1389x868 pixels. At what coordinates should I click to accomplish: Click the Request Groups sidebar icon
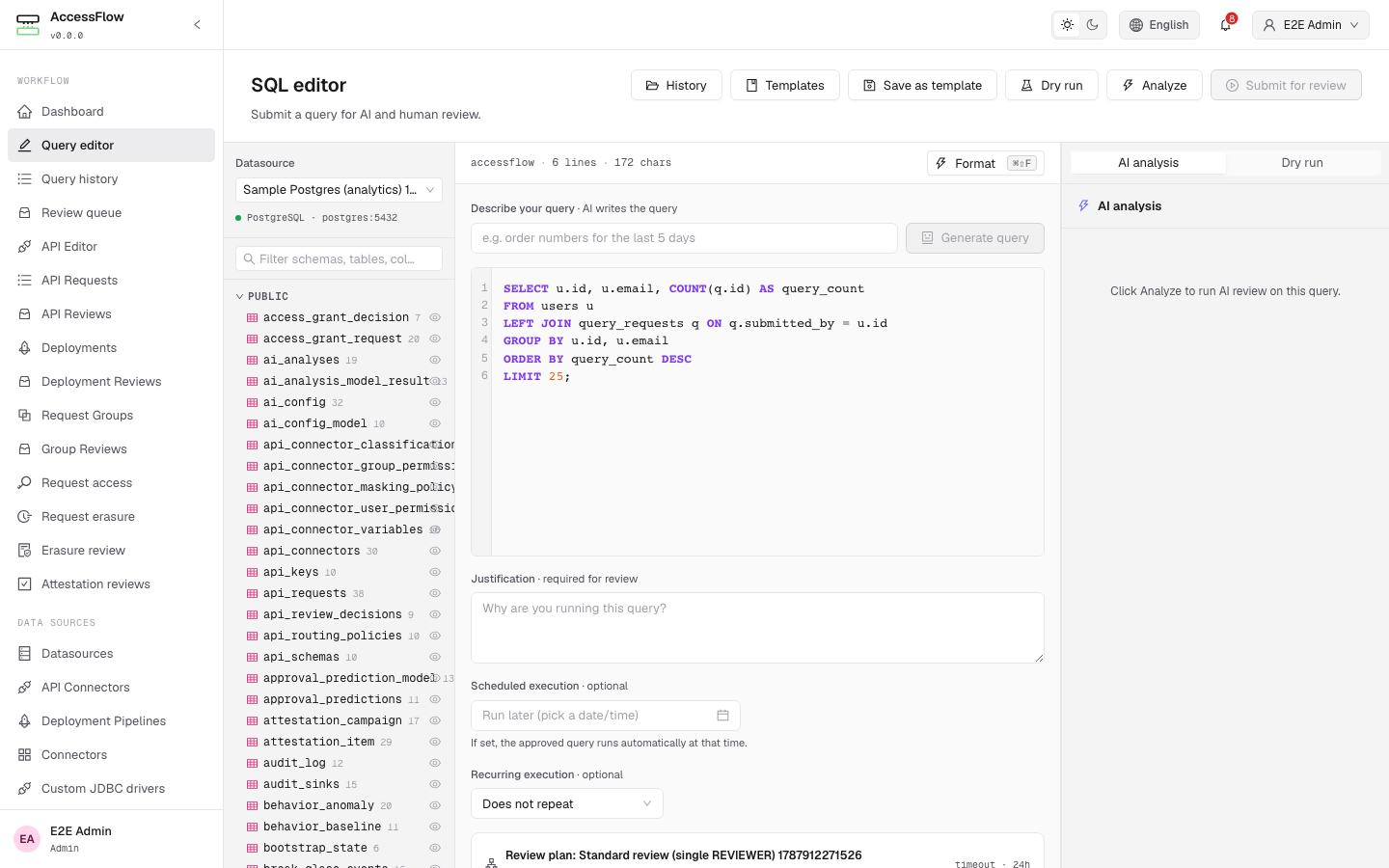pos(25,416)
